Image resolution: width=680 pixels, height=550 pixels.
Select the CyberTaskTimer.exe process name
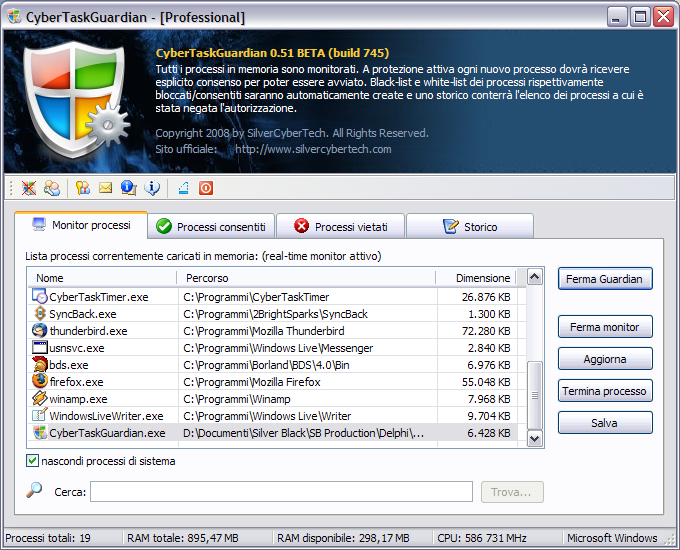tap(99, 297)
